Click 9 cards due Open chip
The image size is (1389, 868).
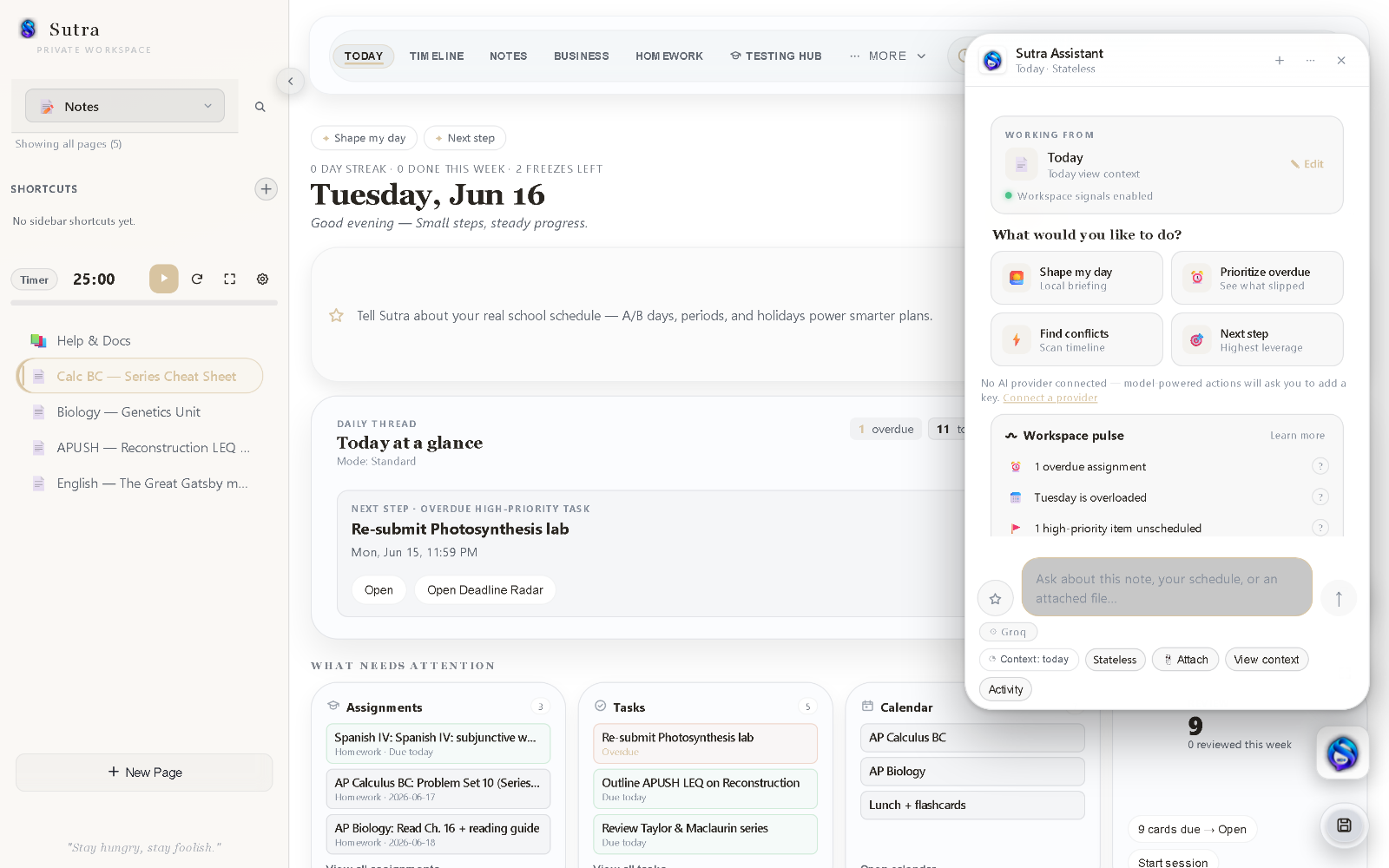click(x=1192, y=829)
